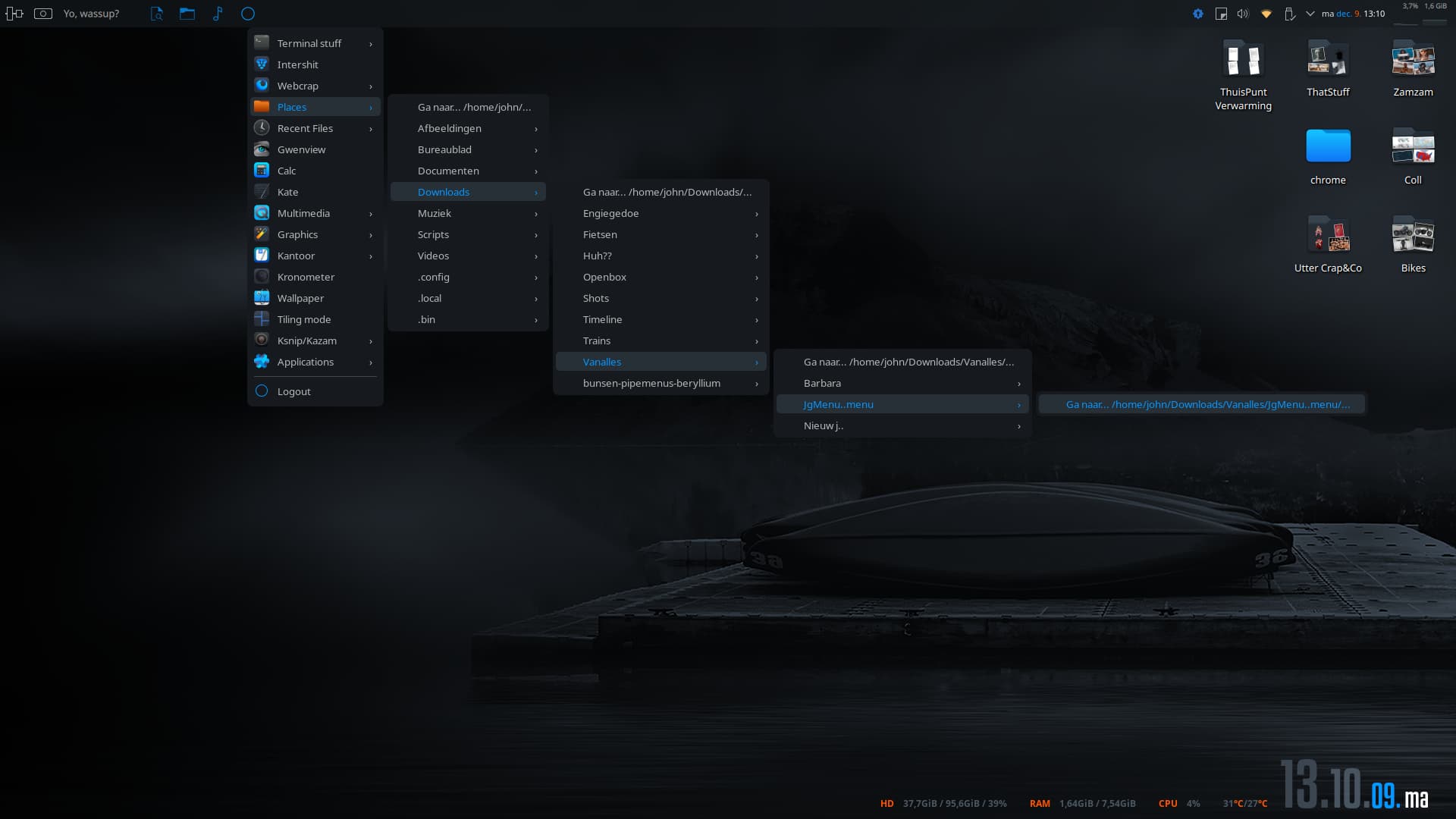
Task: Open the Utter Crap&Co desktop folder
Action: (1328, 244)
